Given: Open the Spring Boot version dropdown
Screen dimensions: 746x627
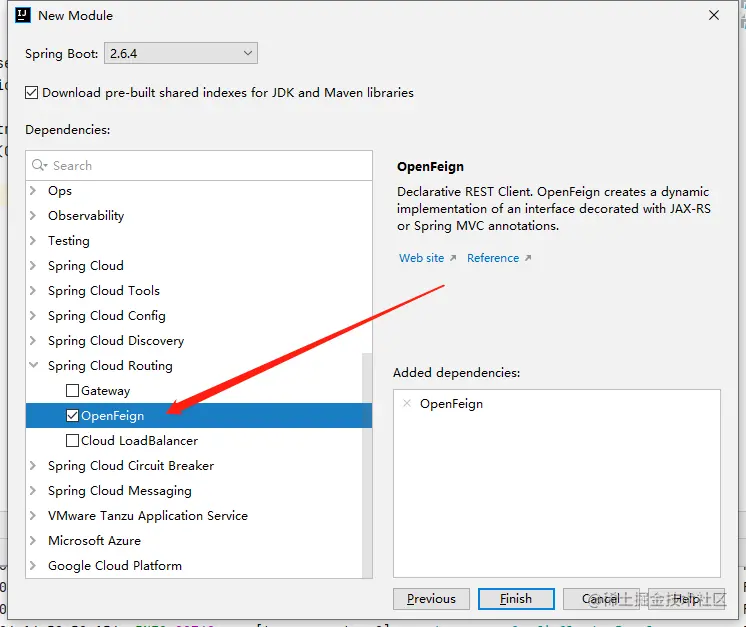Looking at the screenshot, I should [x=181, y=53].
